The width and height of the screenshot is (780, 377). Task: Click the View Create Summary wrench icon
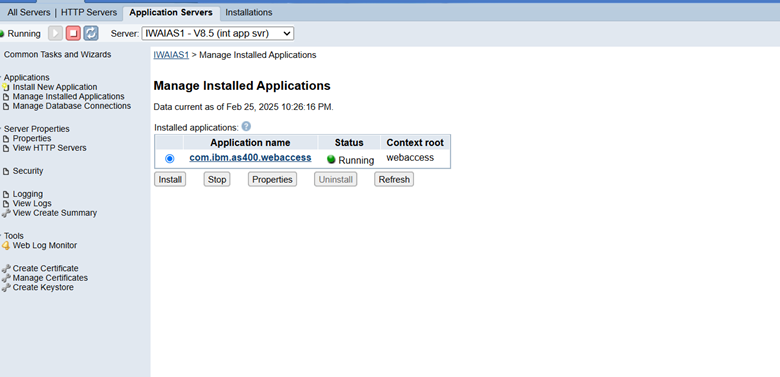point(6,213)
